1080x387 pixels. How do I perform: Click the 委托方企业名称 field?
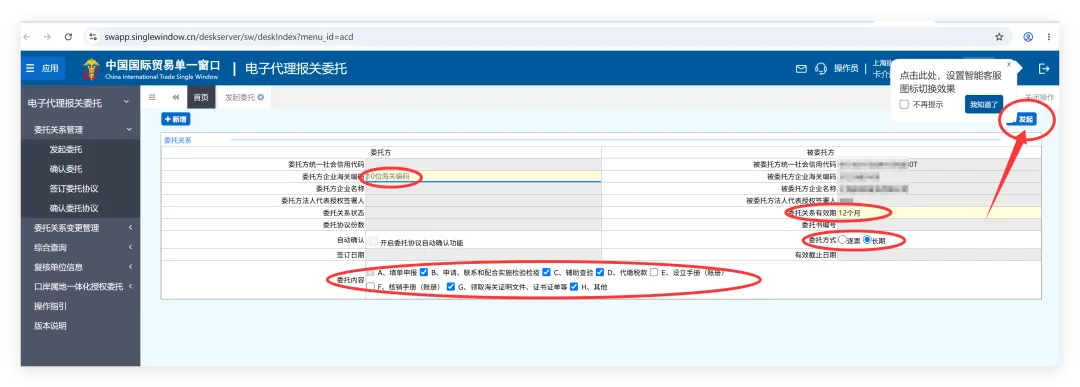[483, 189]
